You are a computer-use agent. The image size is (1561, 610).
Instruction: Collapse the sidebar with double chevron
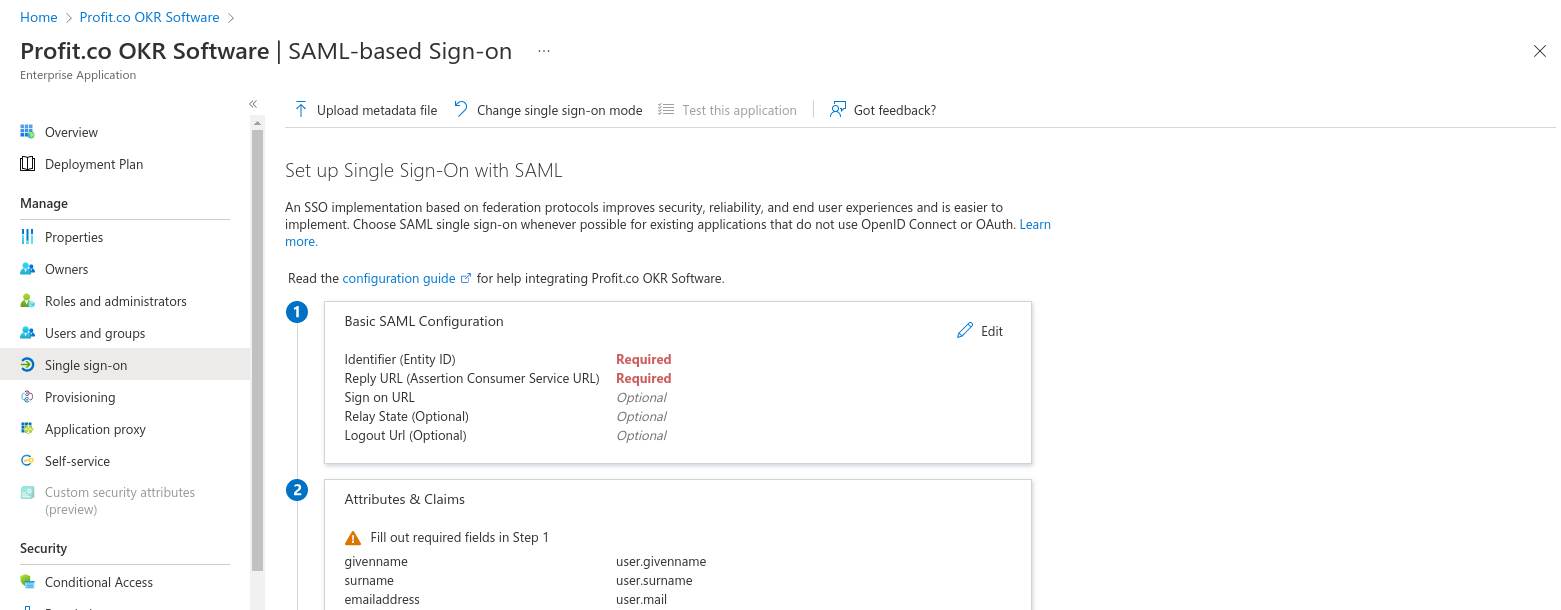253,104
